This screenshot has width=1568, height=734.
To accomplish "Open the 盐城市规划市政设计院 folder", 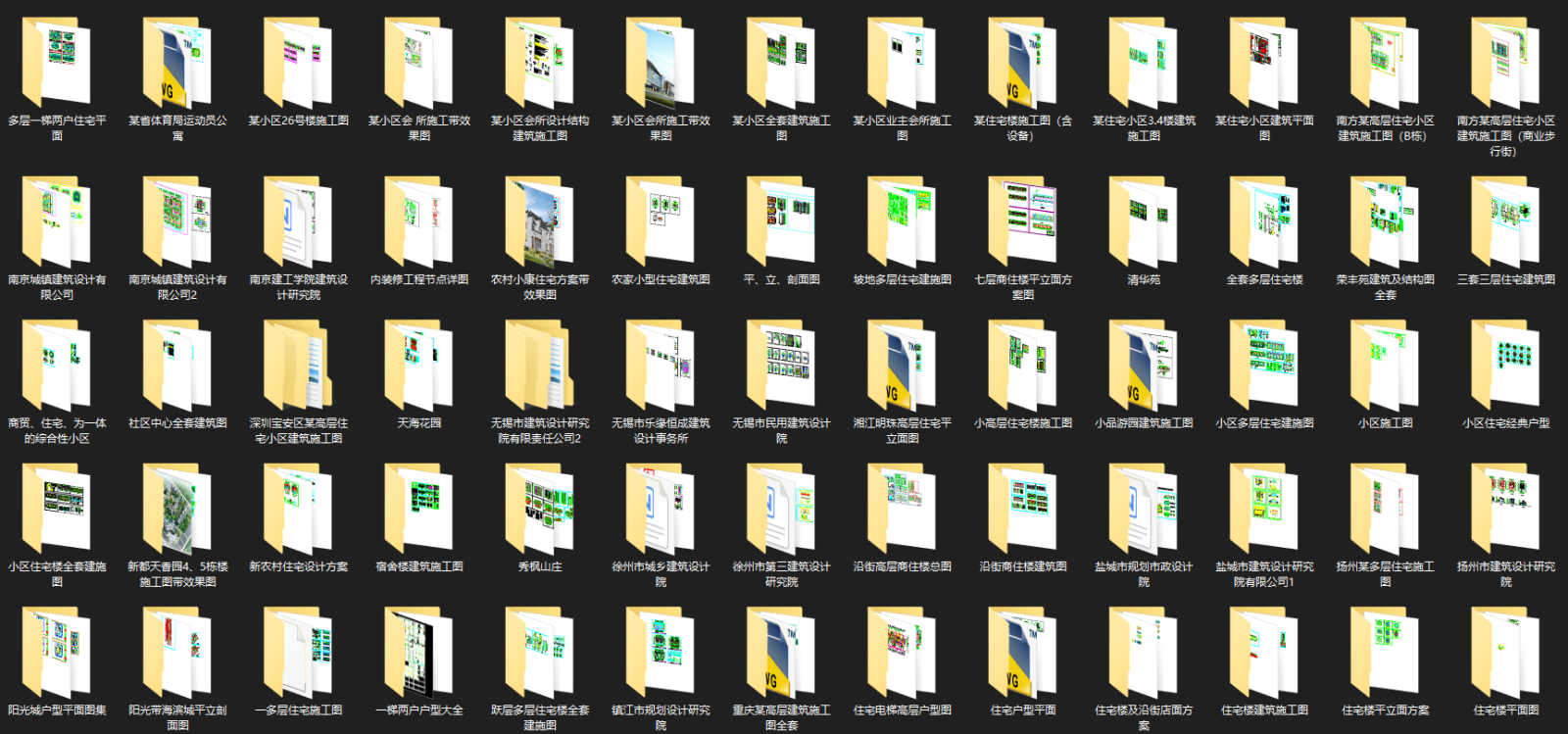I will [x=1144, y=509].
